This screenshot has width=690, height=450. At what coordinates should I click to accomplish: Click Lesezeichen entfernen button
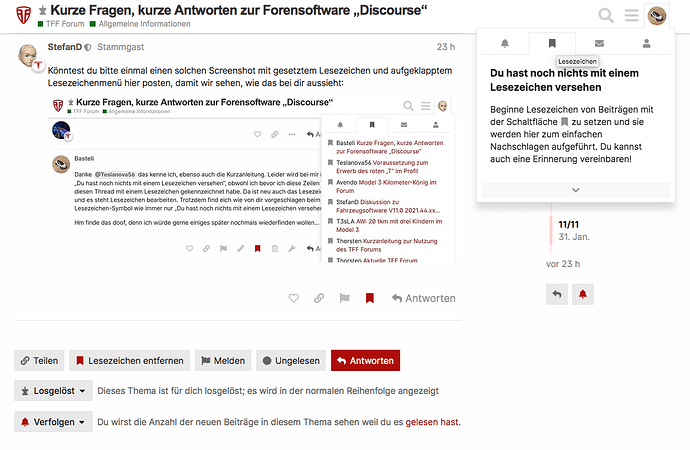(x=129, y=361)
